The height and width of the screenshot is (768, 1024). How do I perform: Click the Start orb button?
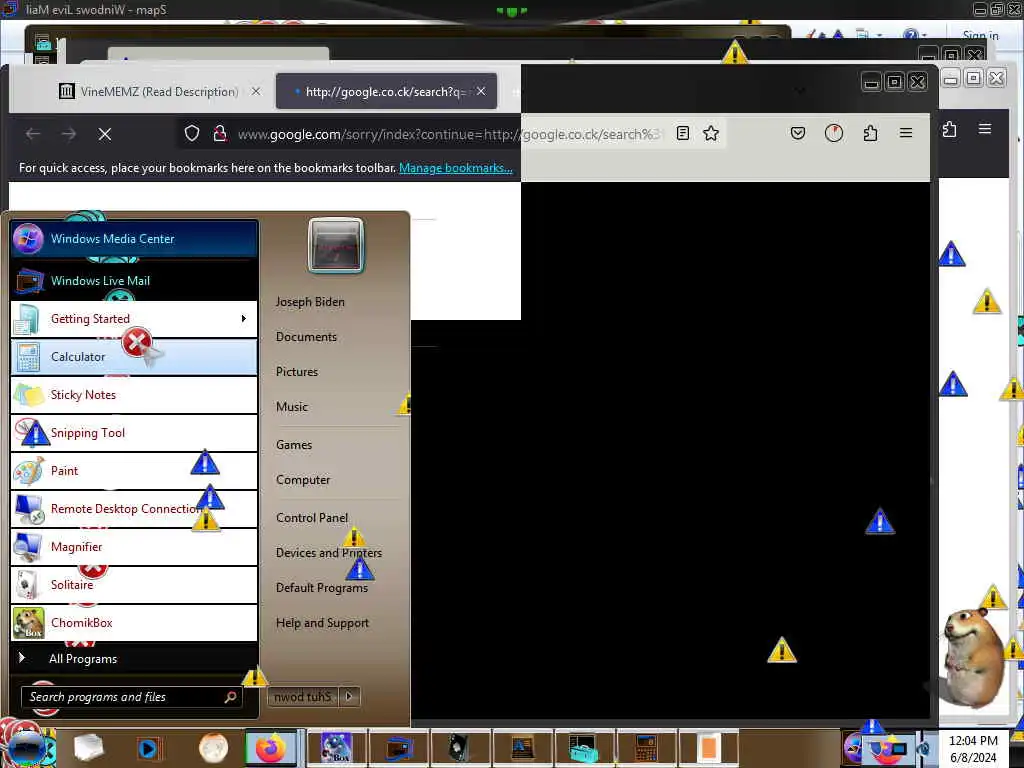pyautogui.click(x=26, y=748)
